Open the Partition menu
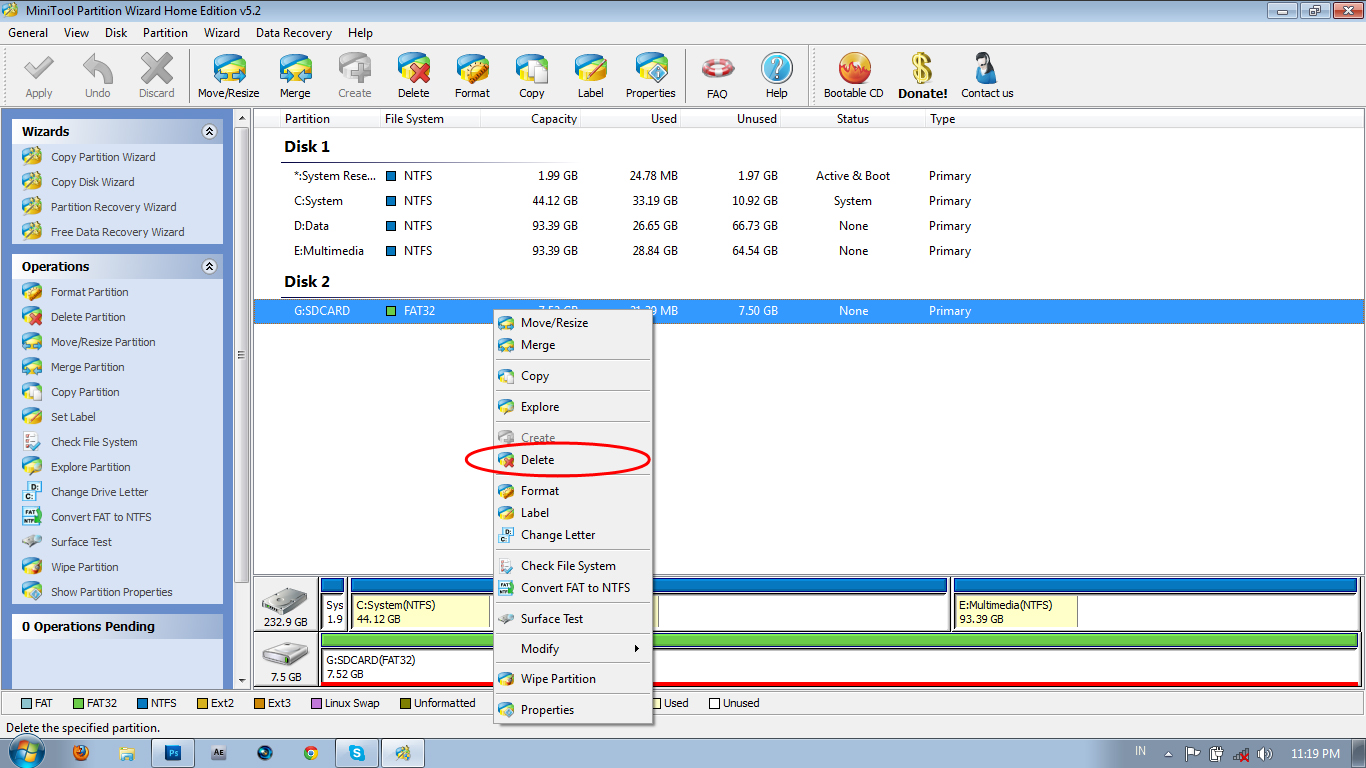Screen dimensions: 1366x768 point(165,32)
